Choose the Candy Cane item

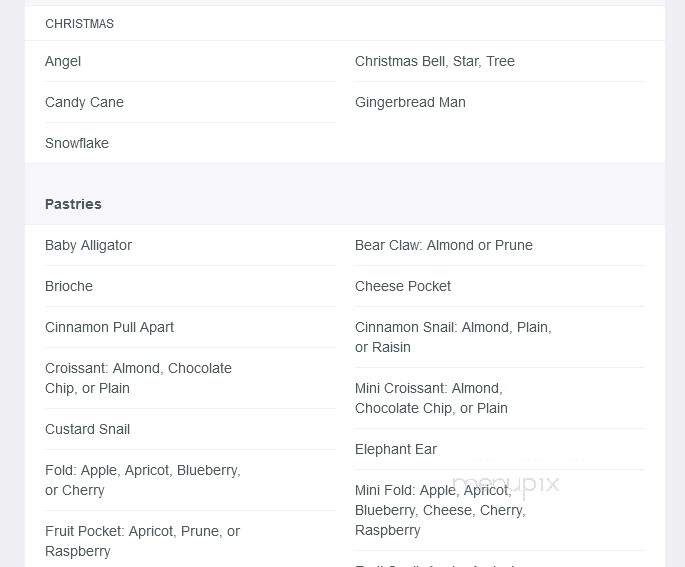pos(84,102)
